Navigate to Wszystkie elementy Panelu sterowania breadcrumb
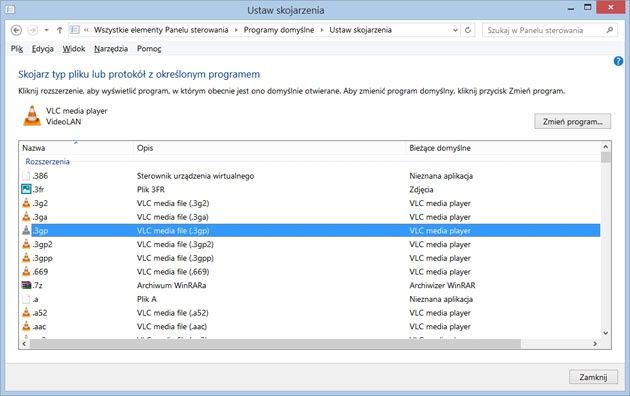 click(x=161, y=30)
